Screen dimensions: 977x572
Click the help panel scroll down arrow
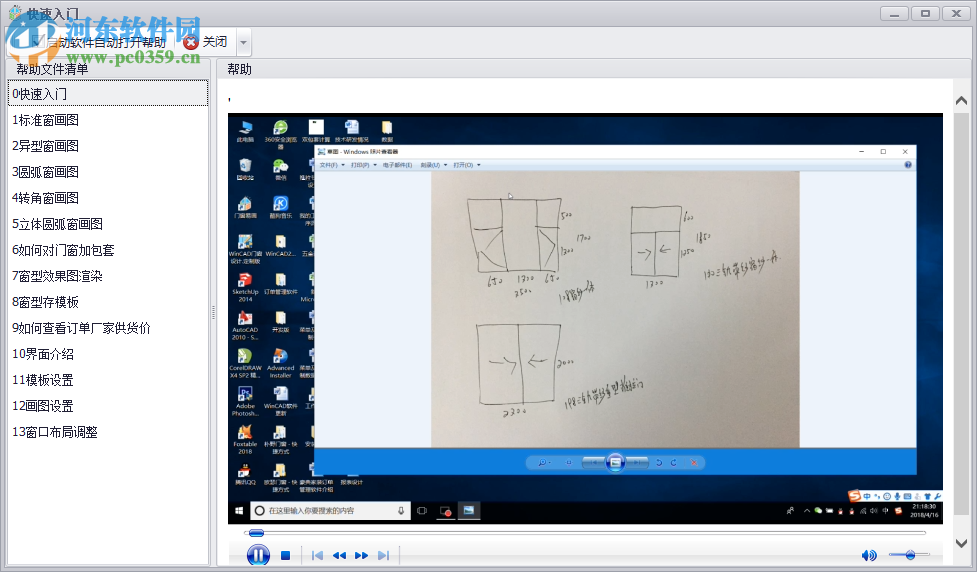961,543
